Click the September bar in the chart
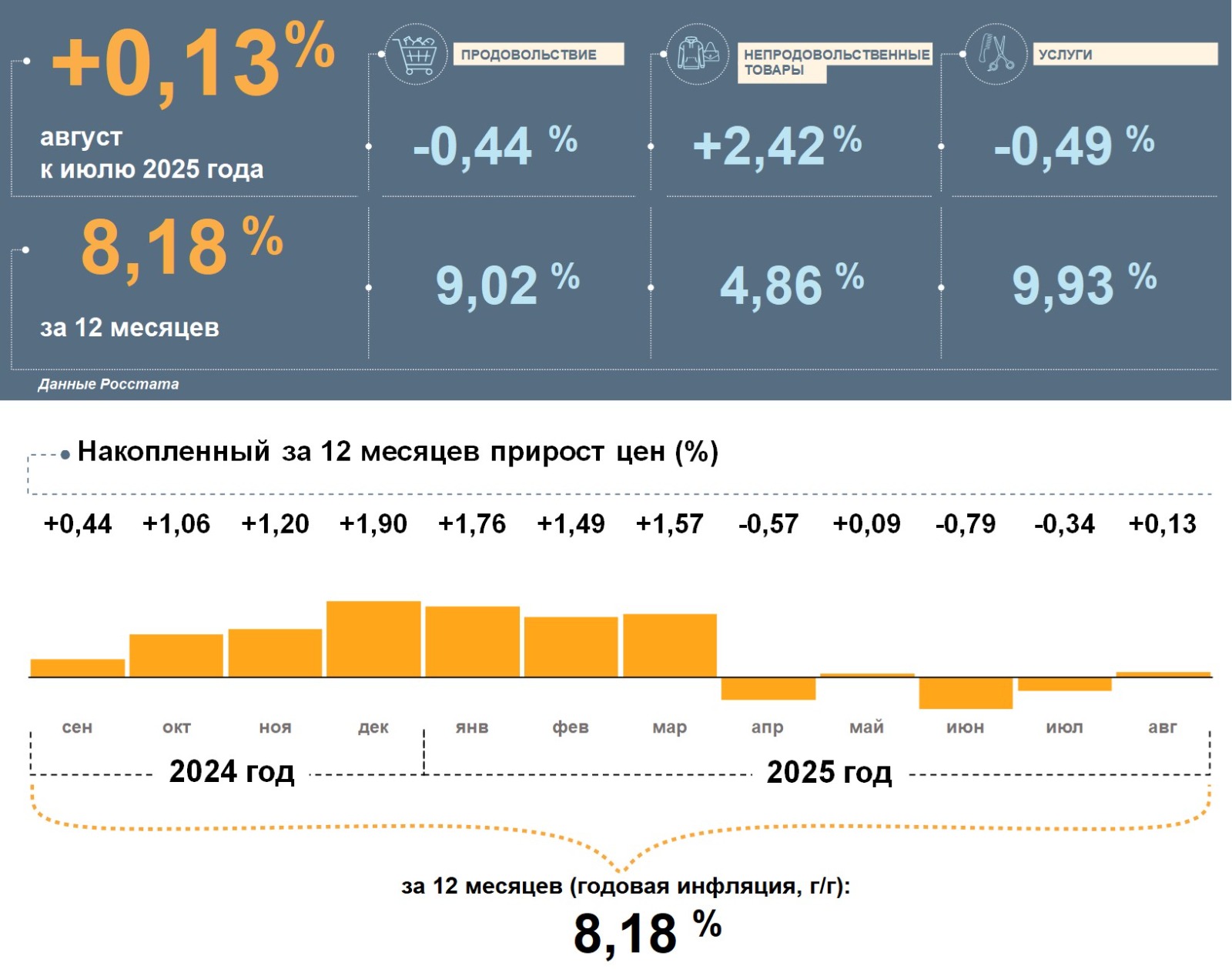The height and width of the screenshot is (969, 1232). click(x=77, y=668)
